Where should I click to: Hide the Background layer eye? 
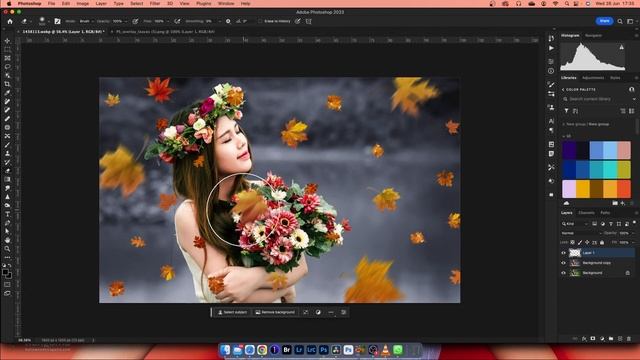click(x=564, y=273)
